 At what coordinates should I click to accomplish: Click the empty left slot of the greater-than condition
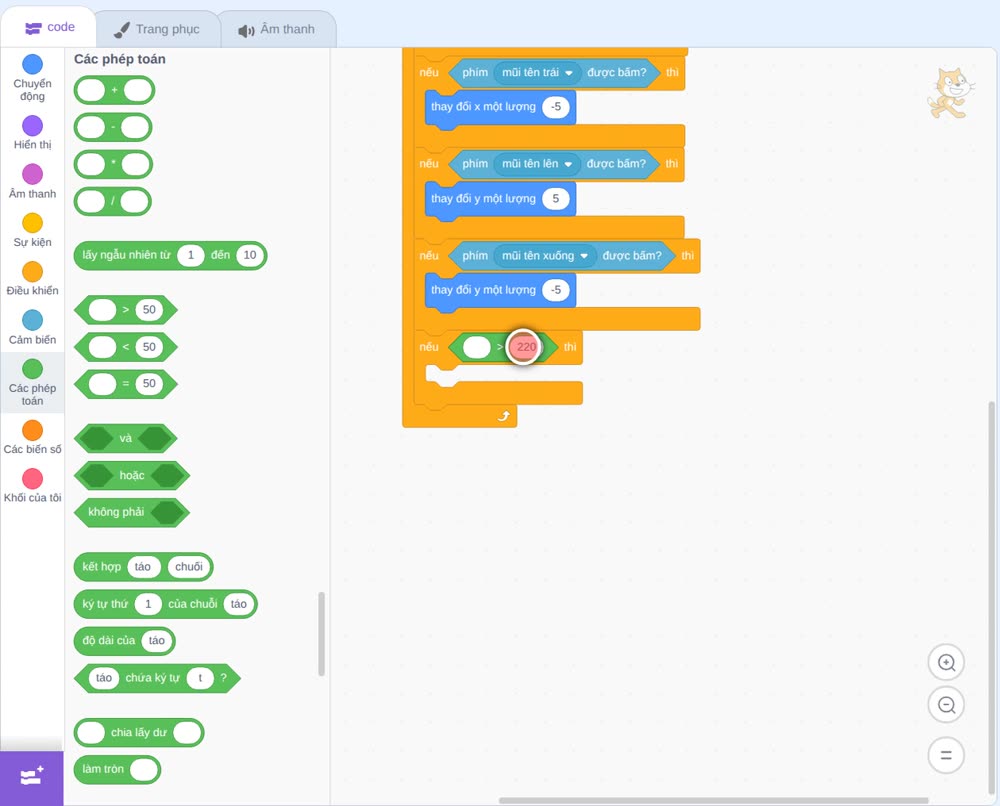[x=476, y=347]
